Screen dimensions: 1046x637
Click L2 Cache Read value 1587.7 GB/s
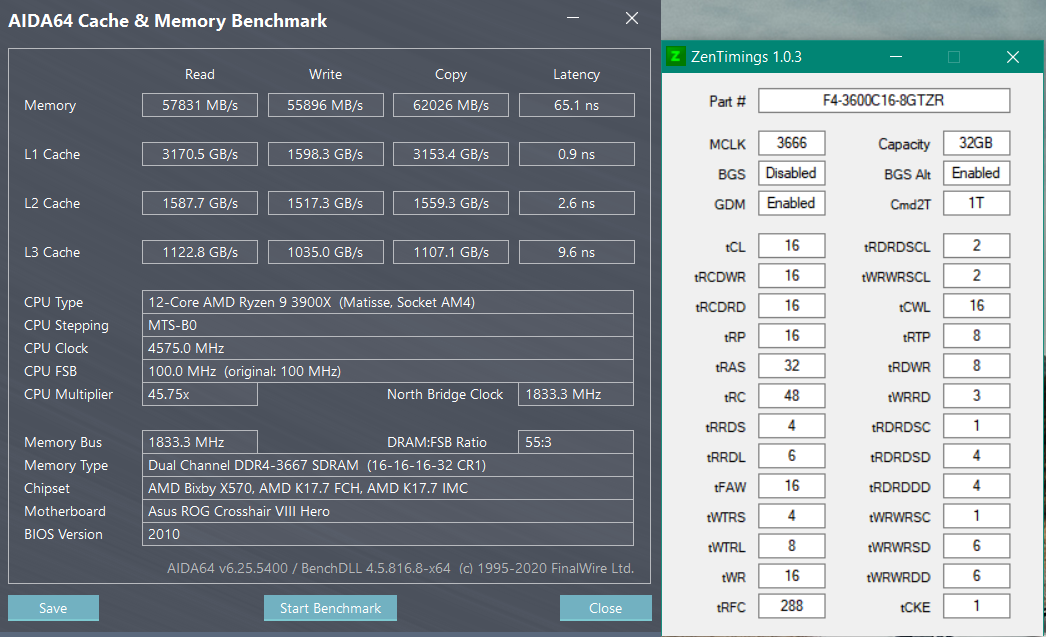click(199, 203)
